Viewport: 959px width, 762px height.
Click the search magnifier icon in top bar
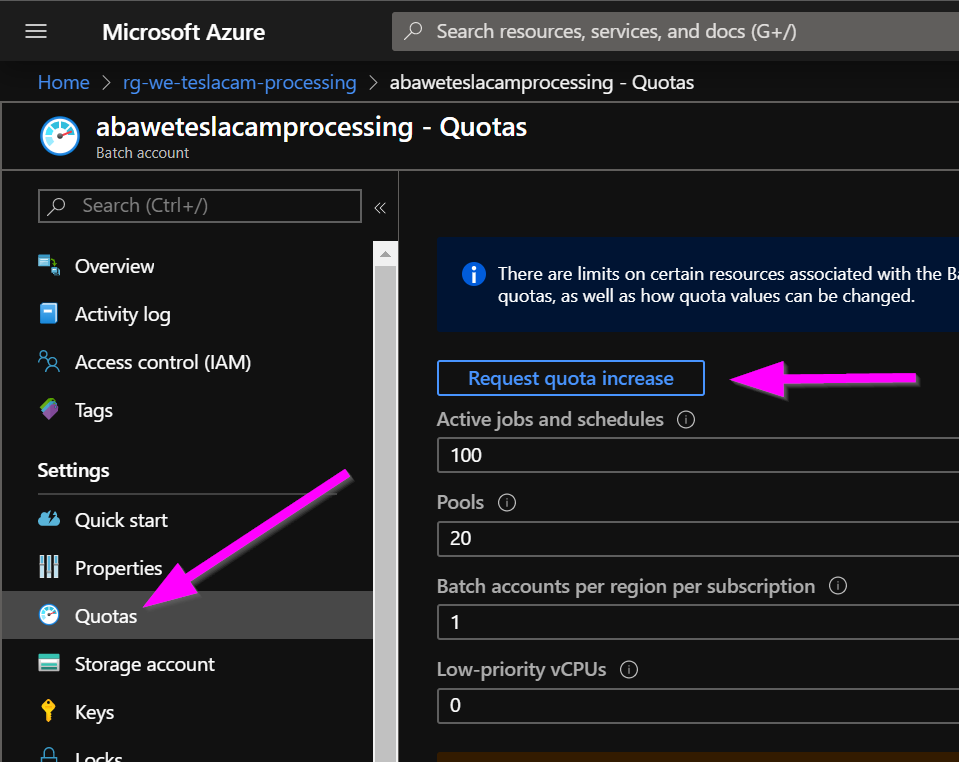pyautogui.click(x=413, y=31)
